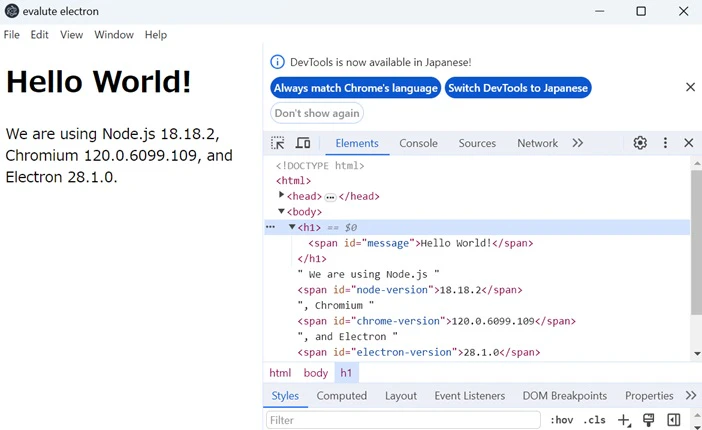Click the ellipsis beside the h1 row
This screenshot has height=430, width=702.
point(270,227)
